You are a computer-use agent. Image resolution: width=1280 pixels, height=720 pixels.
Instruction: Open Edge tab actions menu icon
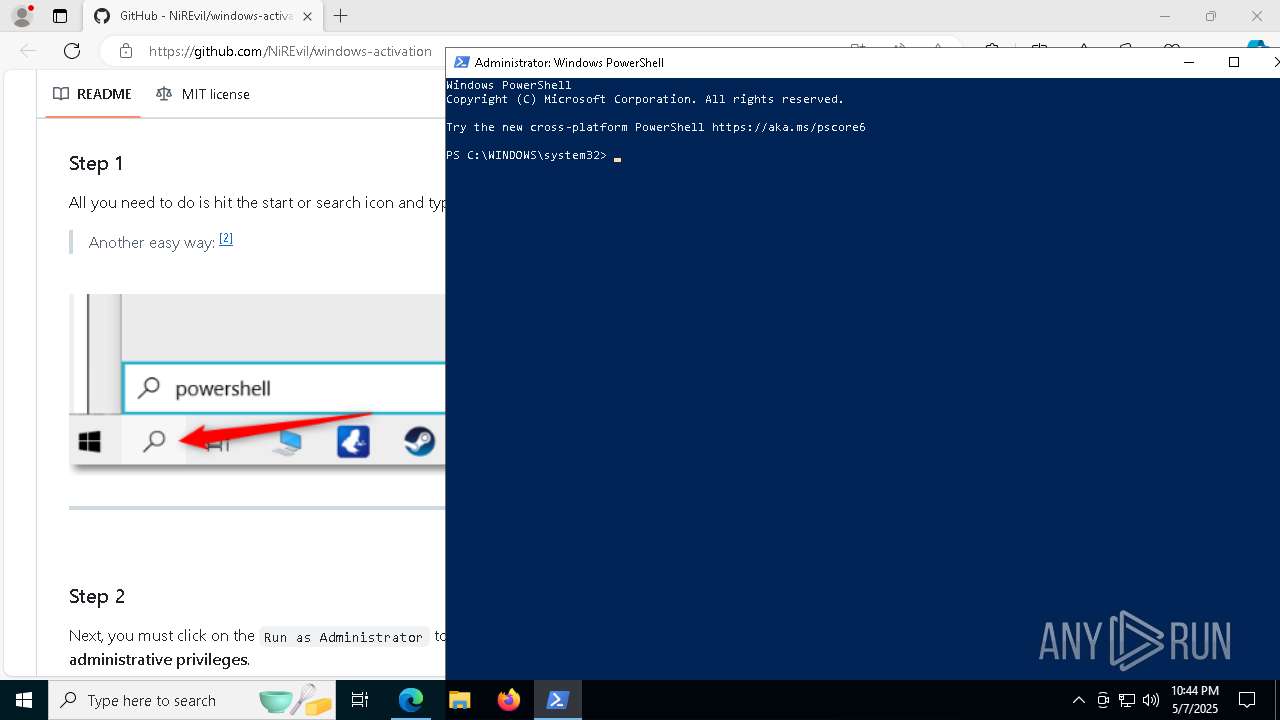click(60, 16)
